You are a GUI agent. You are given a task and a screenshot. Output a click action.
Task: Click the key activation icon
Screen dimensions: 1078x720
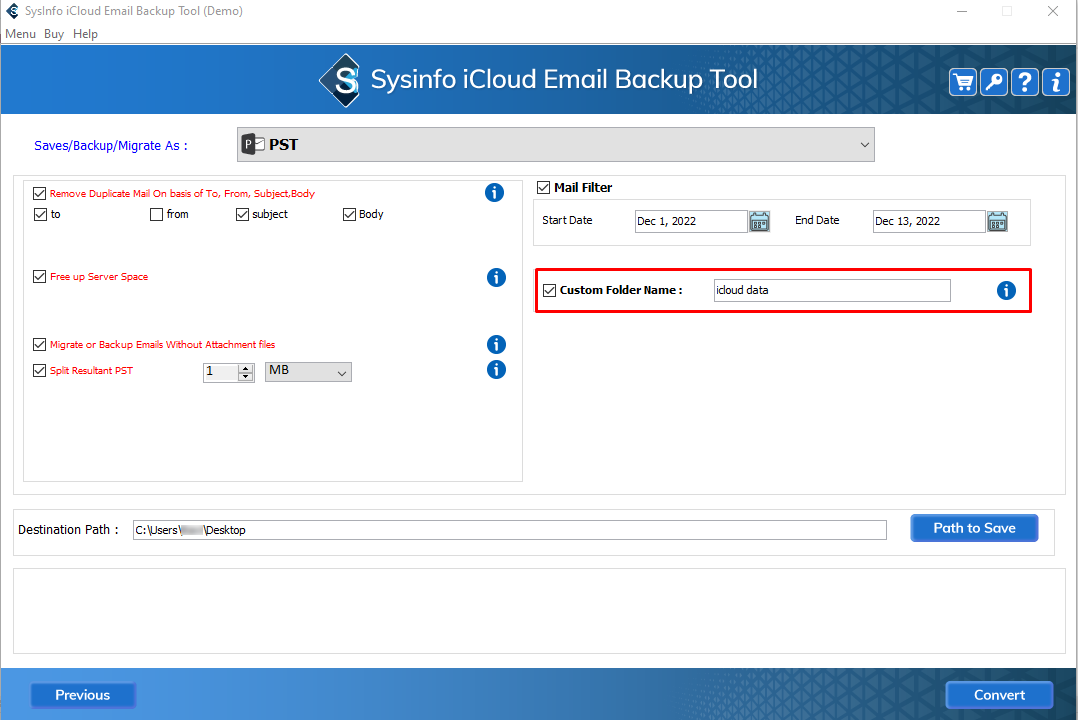[994, 82]
